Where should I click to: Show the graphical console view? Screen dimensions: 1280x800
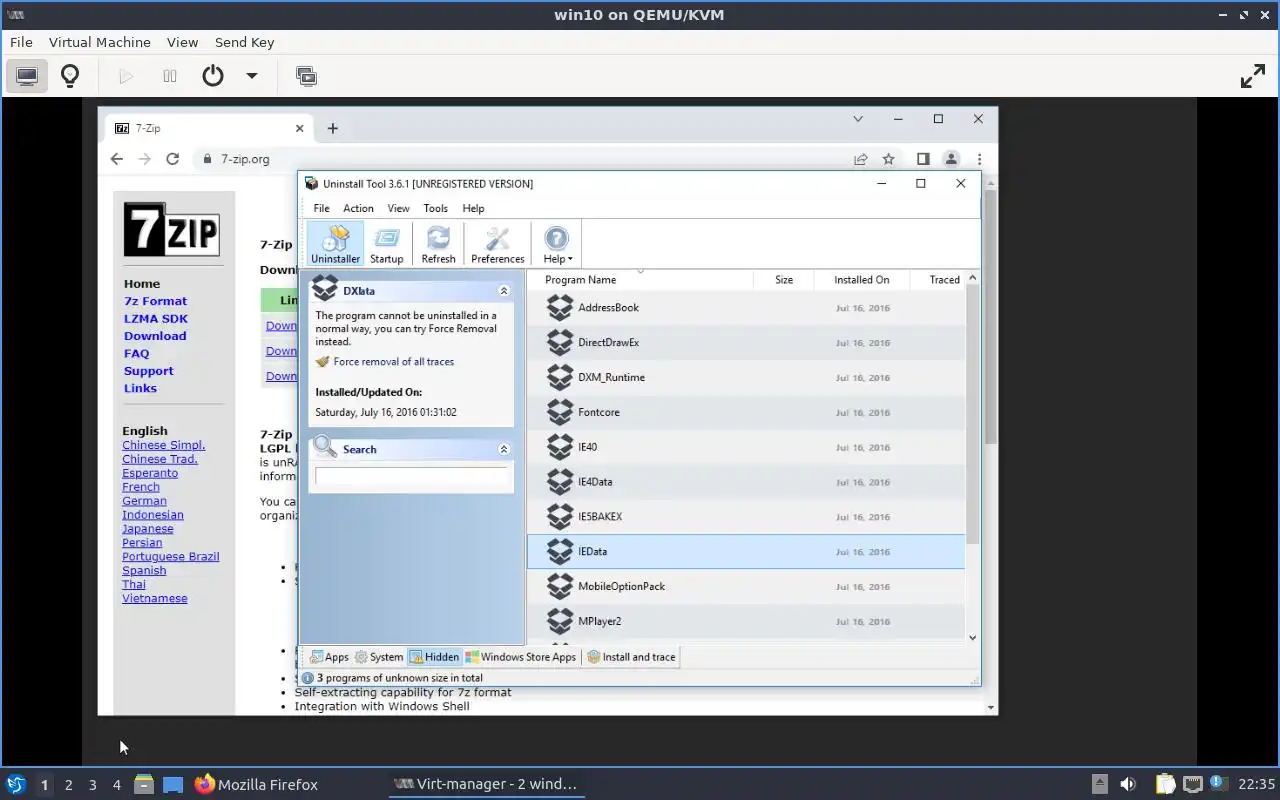(x=27, y=76)
